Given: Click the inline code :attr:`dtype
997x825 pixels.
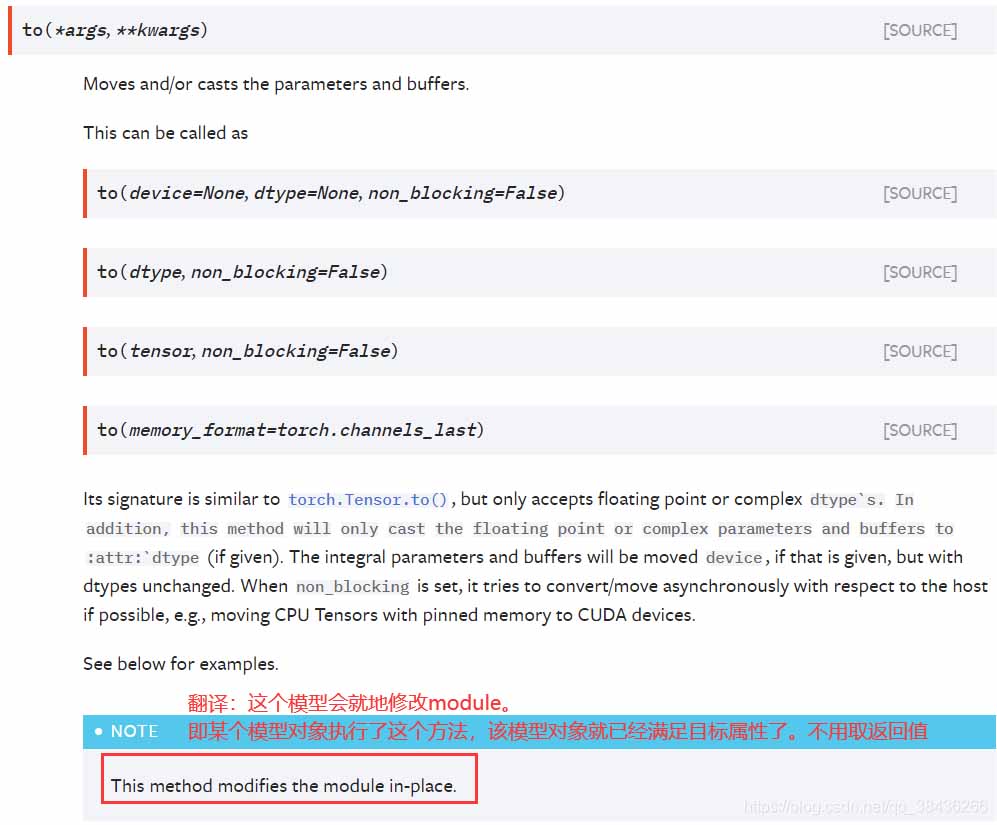Looking at the screenshot, I should [x=142, y=558].
